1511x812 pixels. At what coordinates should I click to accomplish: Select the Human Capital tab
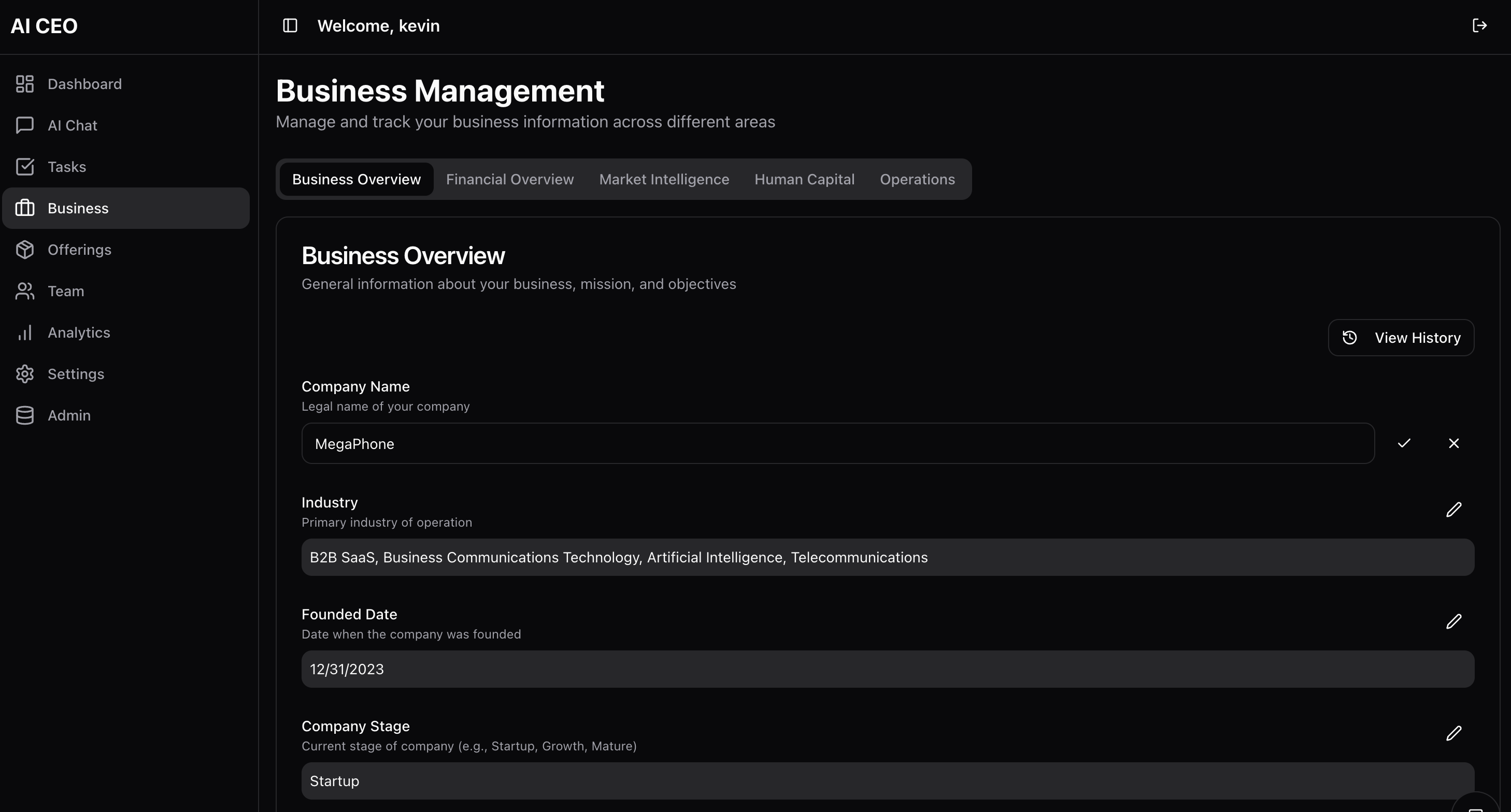tap(804, 179)
